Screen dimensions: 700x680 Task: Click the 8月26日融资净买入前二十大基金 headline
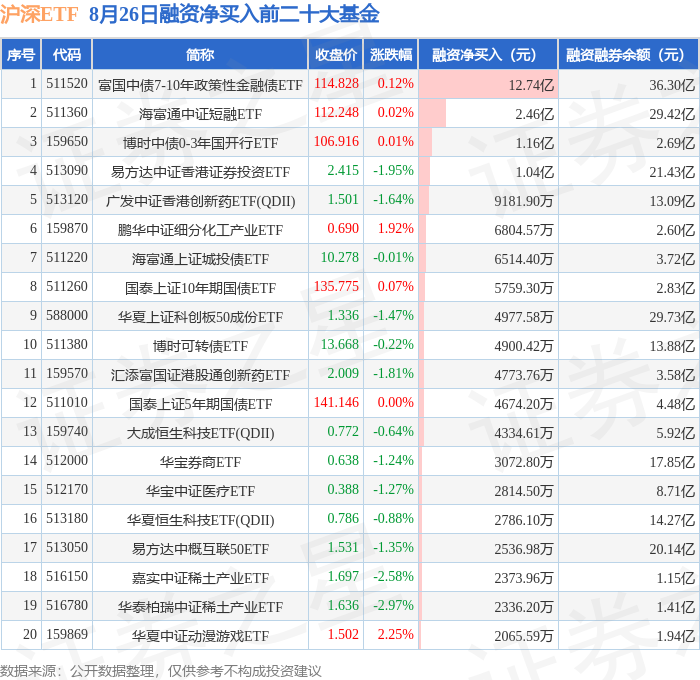[x=234, y=14]
